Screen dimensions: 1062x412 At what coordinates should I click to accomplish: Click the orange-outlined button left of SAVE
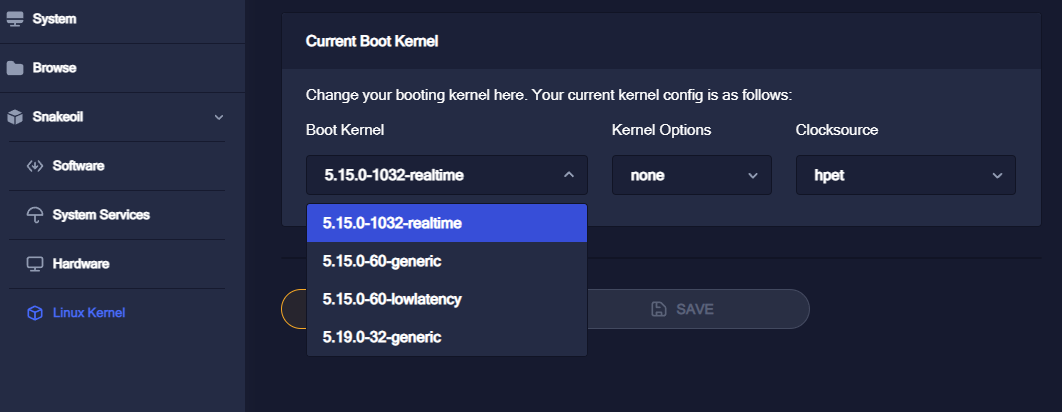(x=293, y=309)
